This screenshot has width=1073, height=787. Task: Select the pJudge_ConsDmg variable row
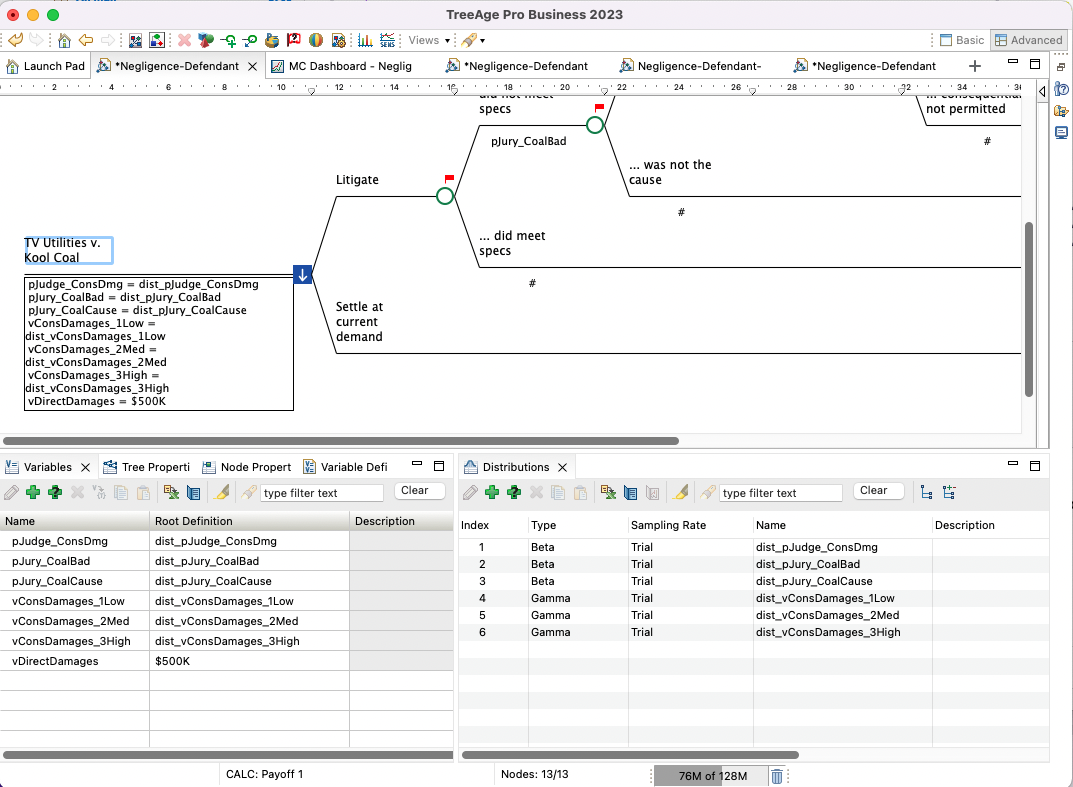pyautogui.click(x=226, y=541)
